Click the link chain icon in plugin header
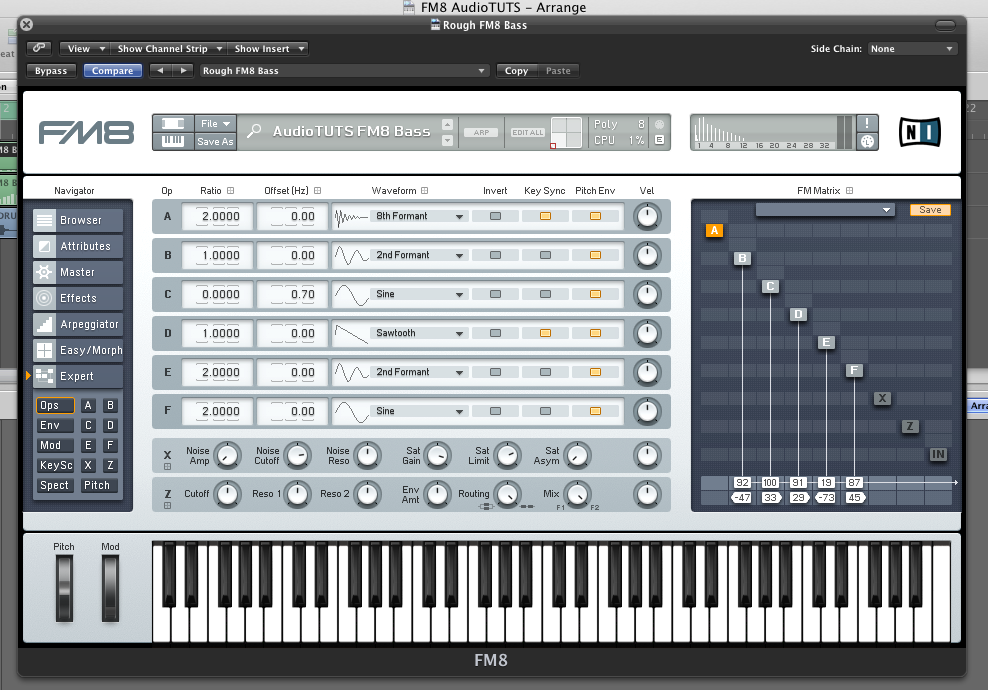 [39, 48]
